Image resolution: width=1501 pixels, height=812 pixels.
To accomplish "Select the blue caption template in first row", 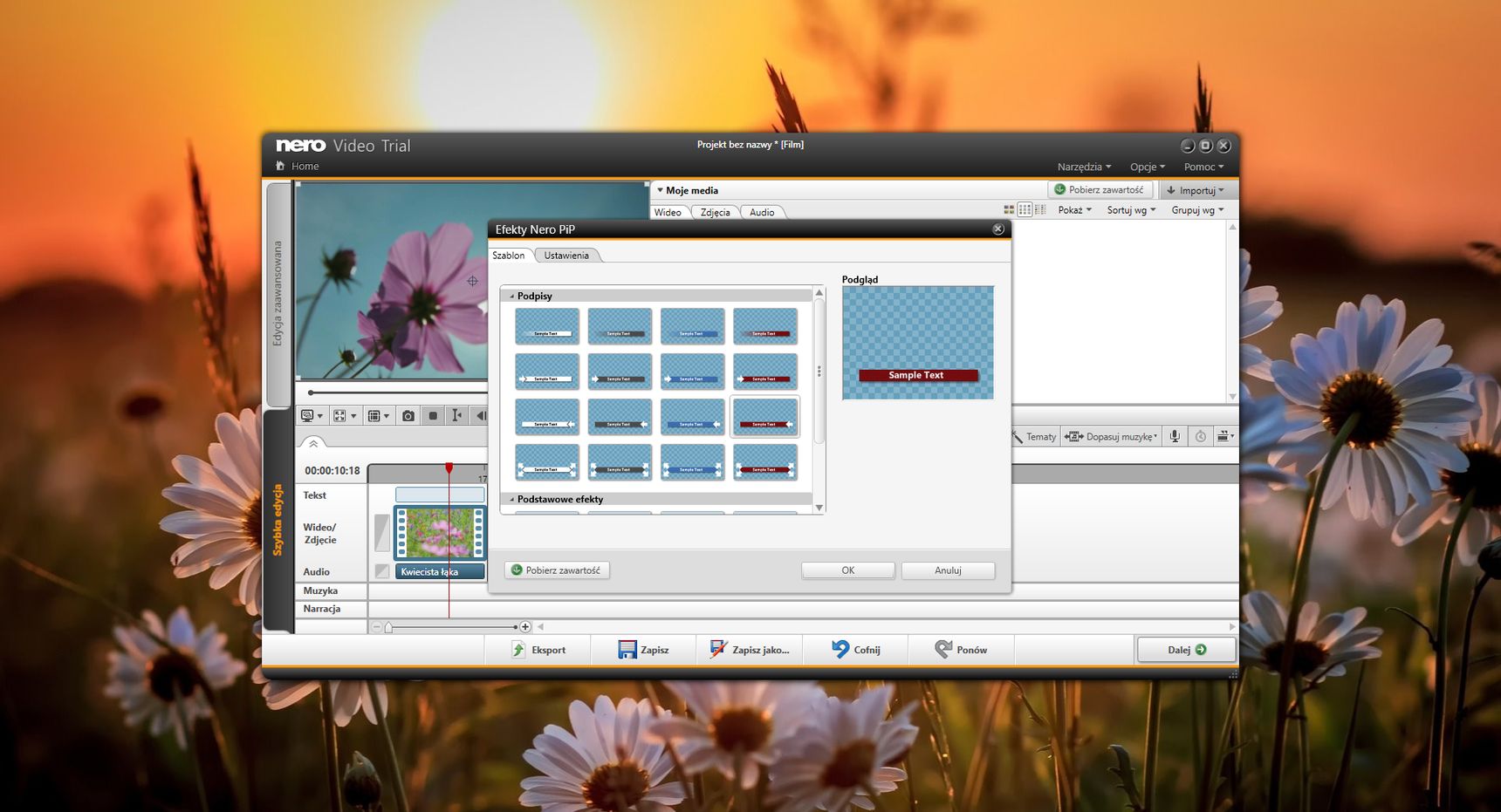I will [693, 326].
